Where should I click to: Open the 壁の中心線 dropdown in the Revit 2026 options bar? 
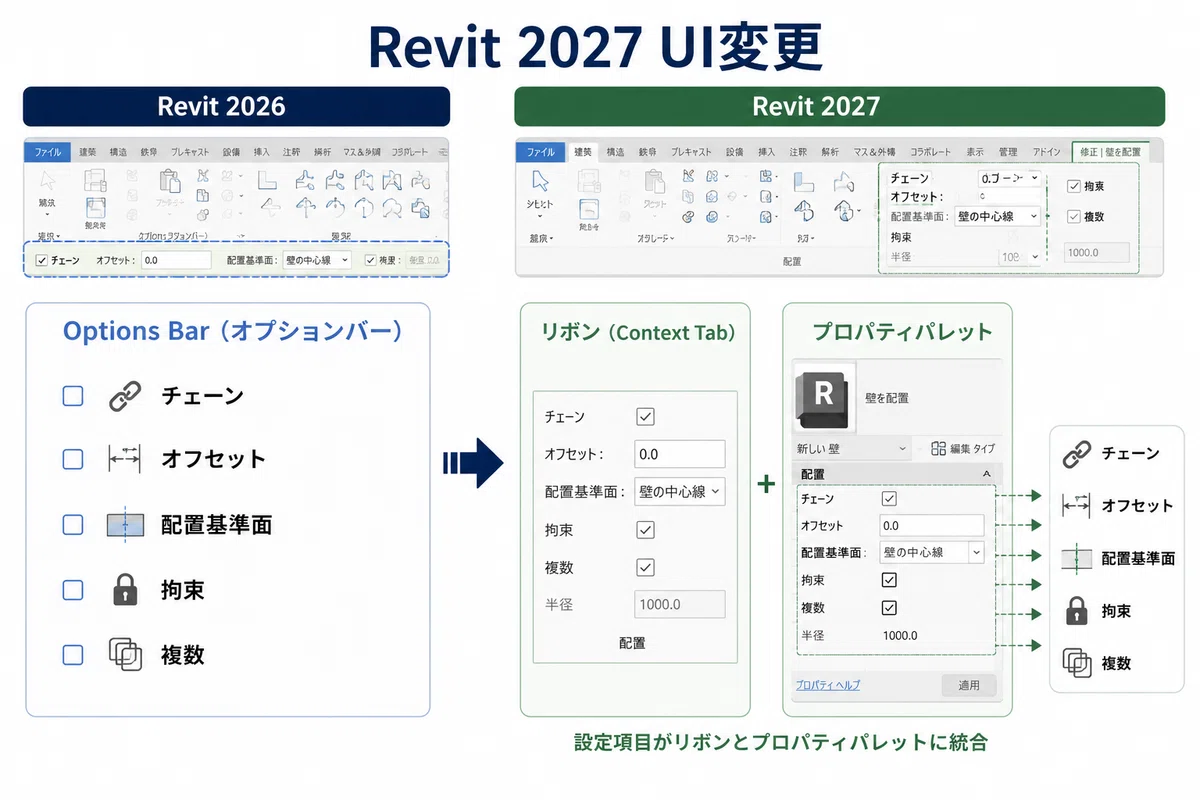317,260
